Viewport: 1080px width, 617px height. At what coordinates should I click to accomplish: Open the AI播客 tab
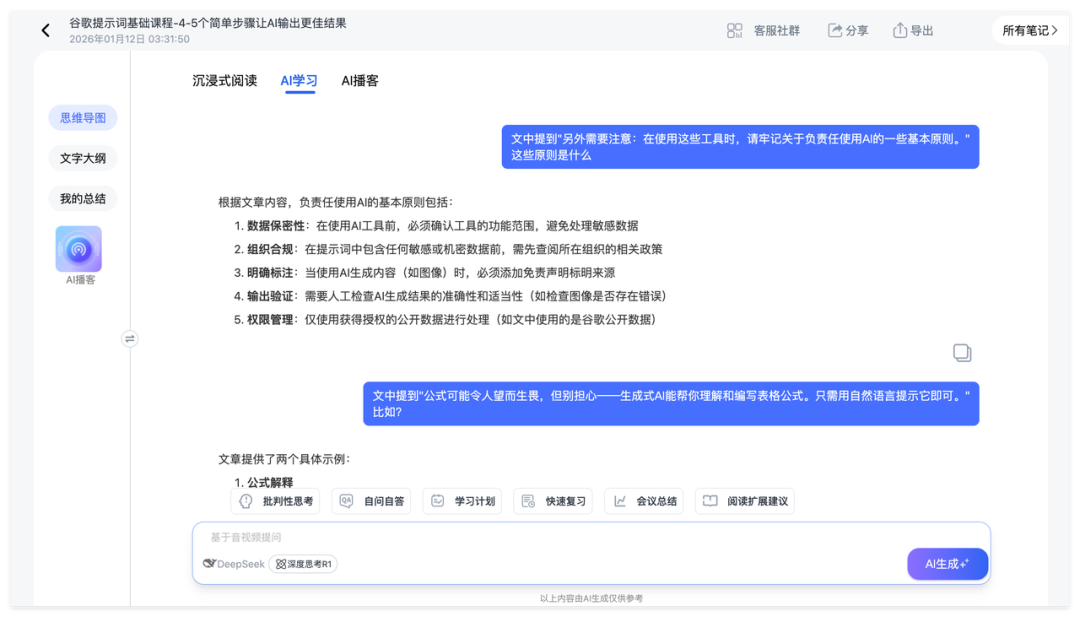point(359,81)
